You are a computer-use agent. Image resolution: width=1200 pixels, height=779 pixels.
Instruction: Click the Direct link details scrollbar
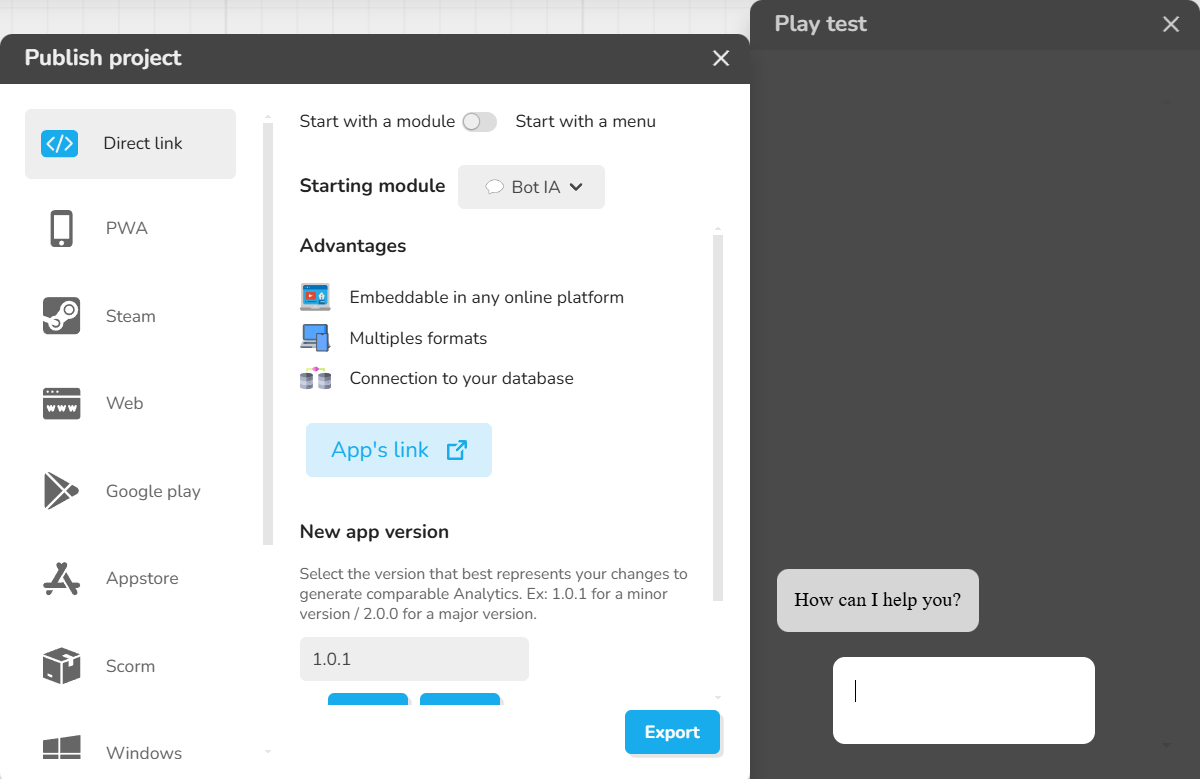click(717, 418)
